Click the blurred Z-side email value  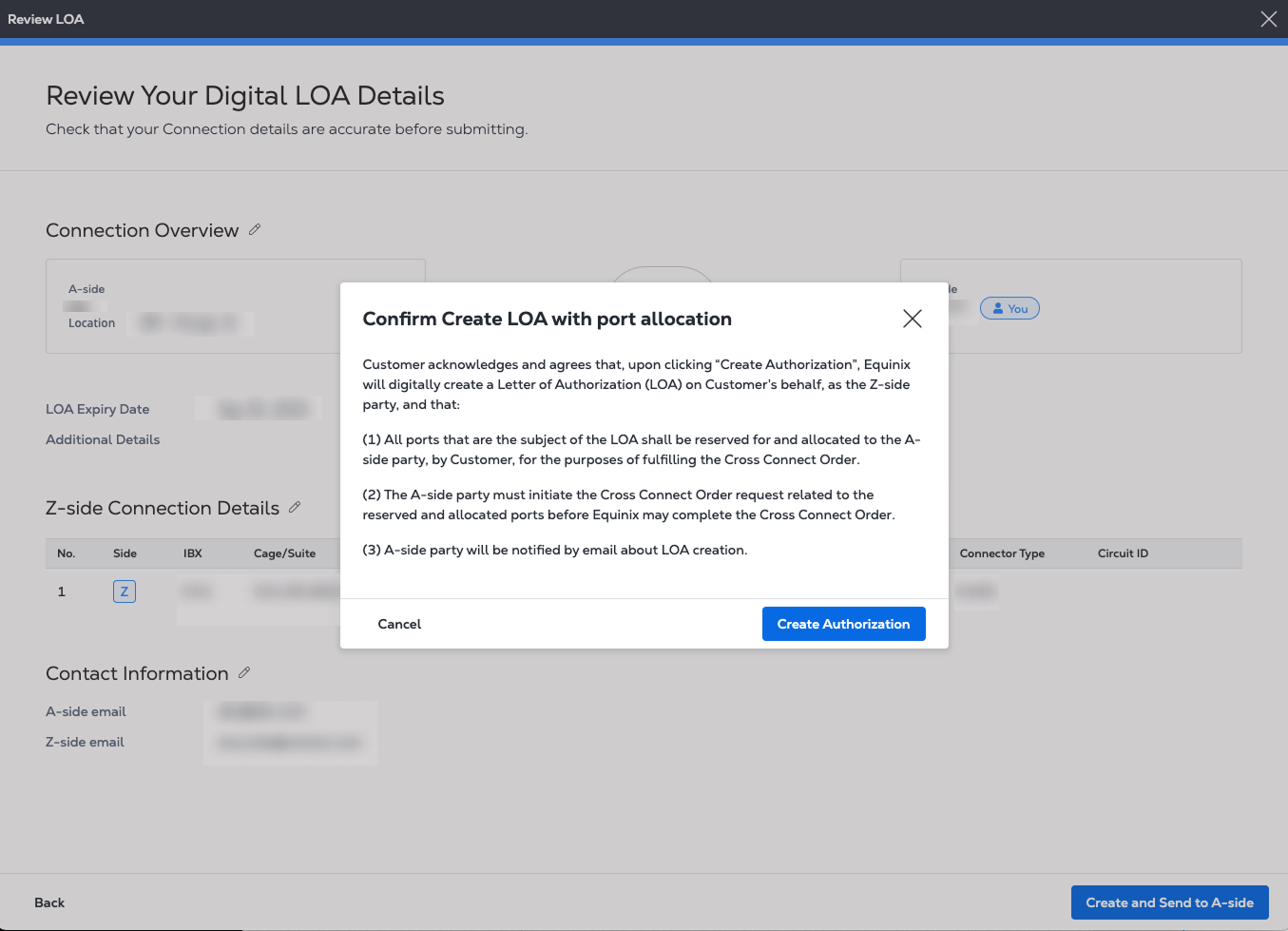click(x=289, y=742)
